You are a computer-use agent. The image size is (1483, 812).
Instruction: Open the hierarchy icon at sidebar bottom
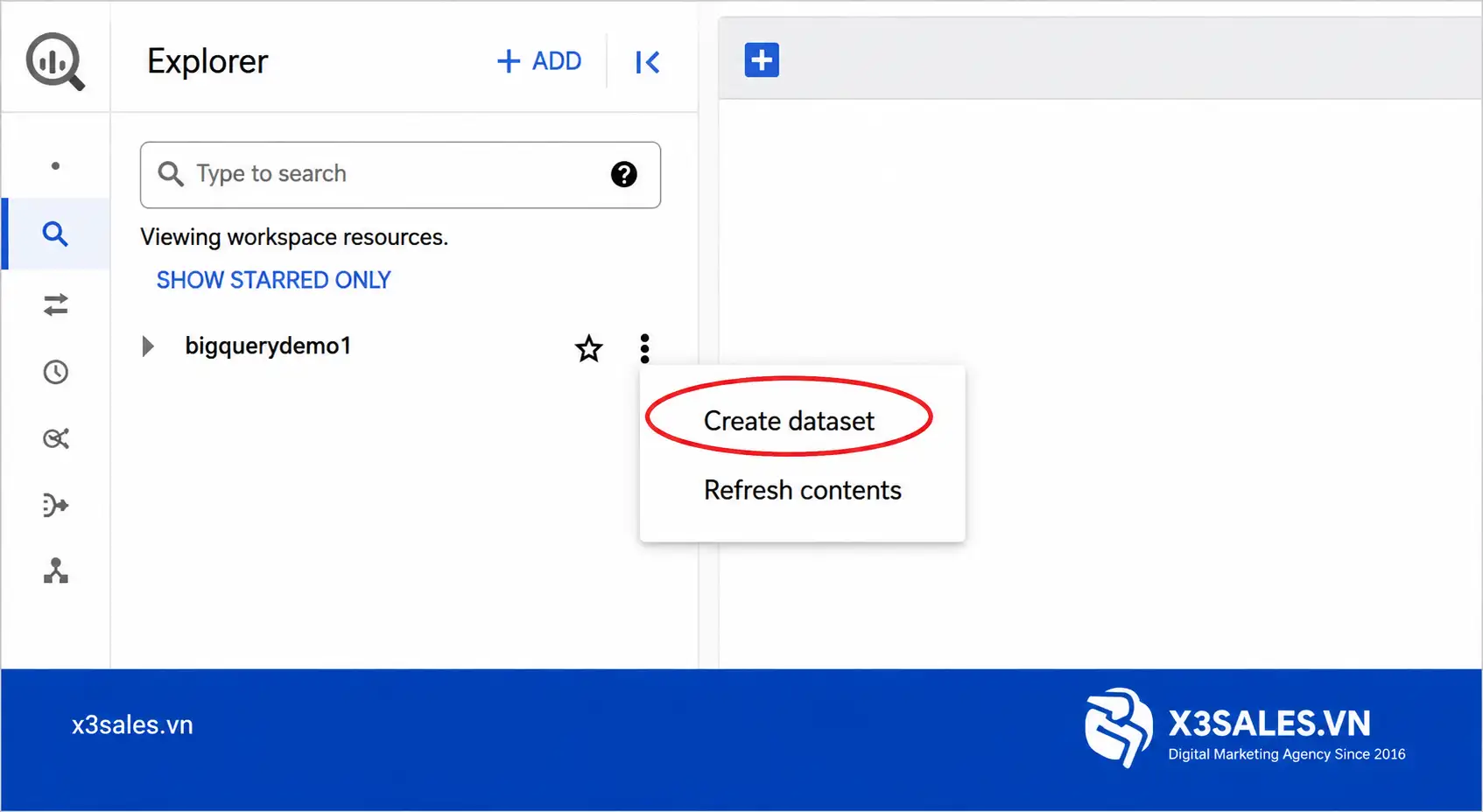55,571
